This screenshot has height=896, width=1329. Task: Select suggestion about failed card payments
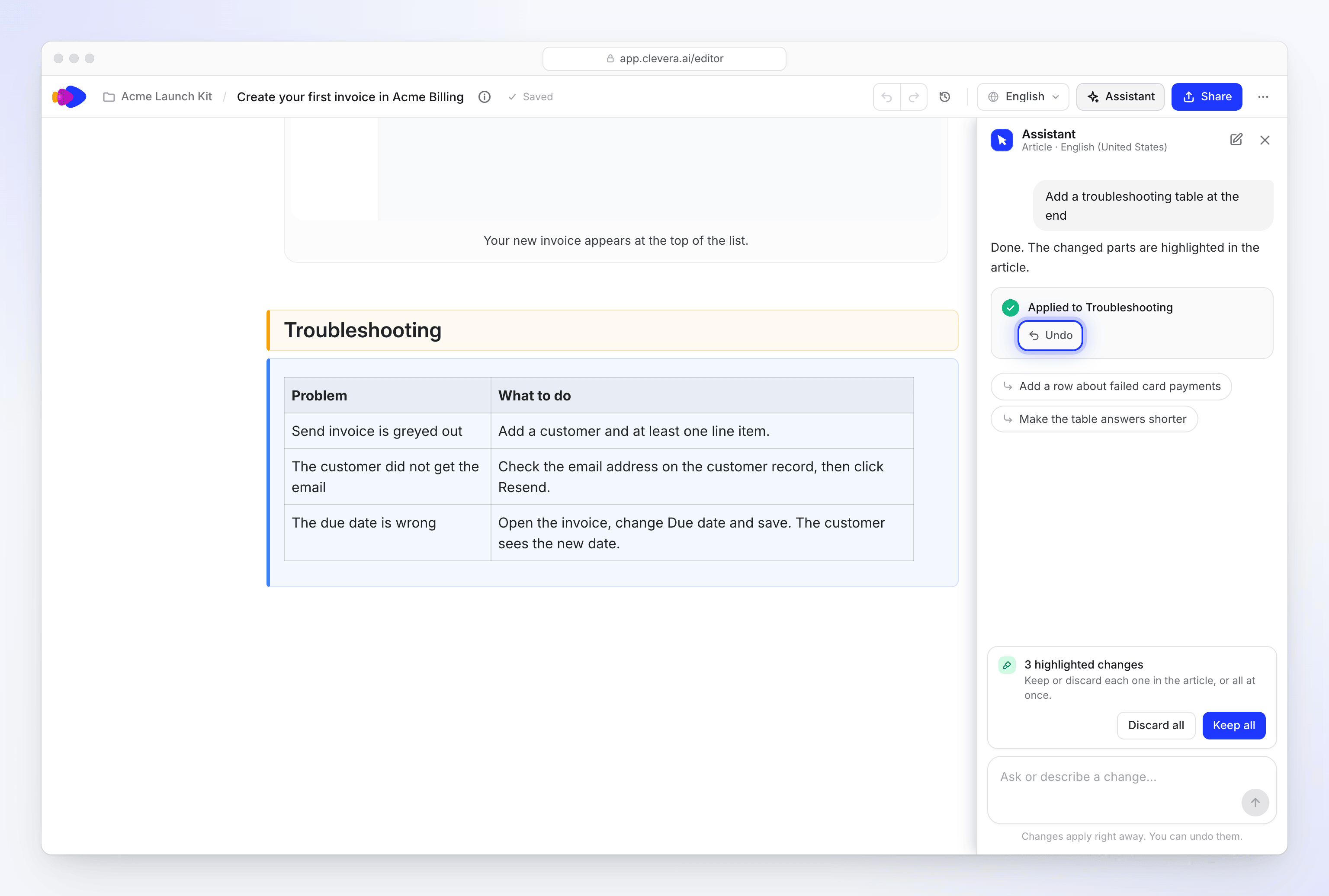[x=1111, y=386]
